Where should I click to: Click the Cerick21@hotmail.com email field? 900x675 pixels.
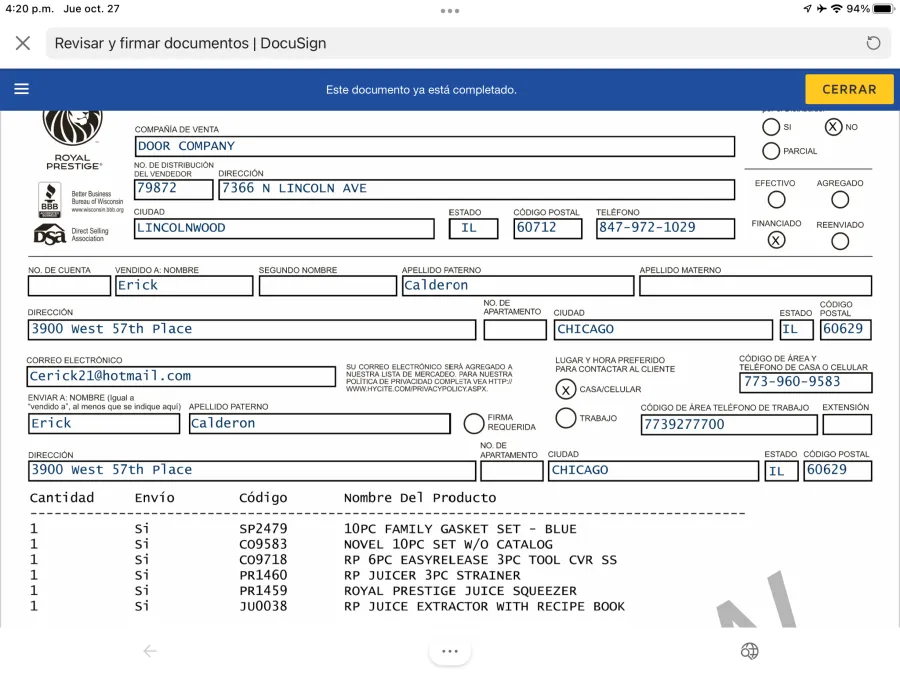point(182,376)
